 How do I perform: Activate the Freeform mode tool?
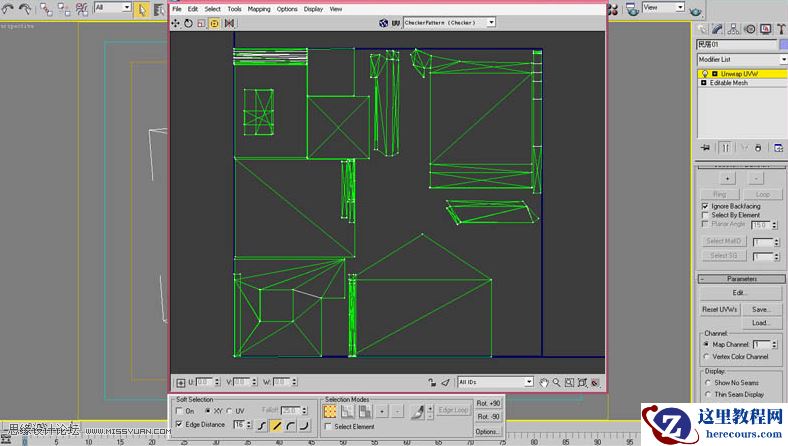pyautogui.click(x=214, y=23)
